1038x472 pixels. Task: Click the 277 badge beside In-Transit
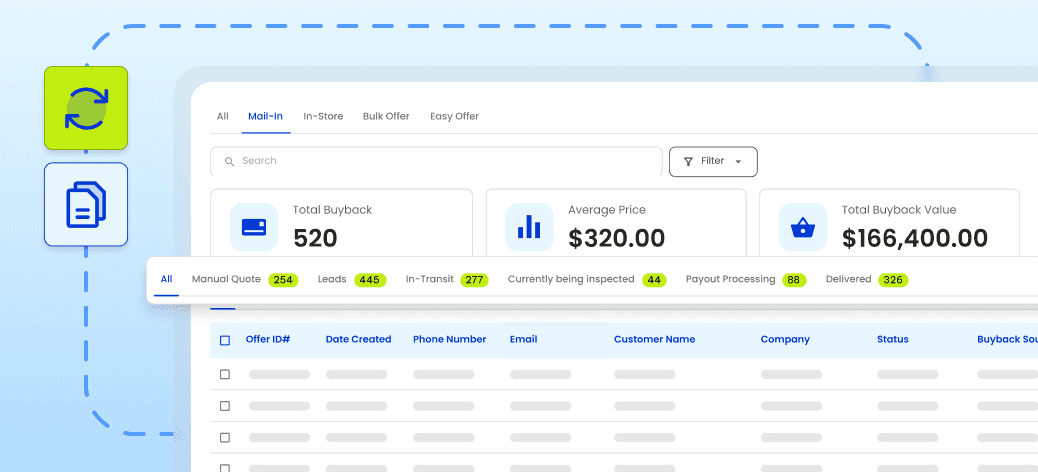474,280
